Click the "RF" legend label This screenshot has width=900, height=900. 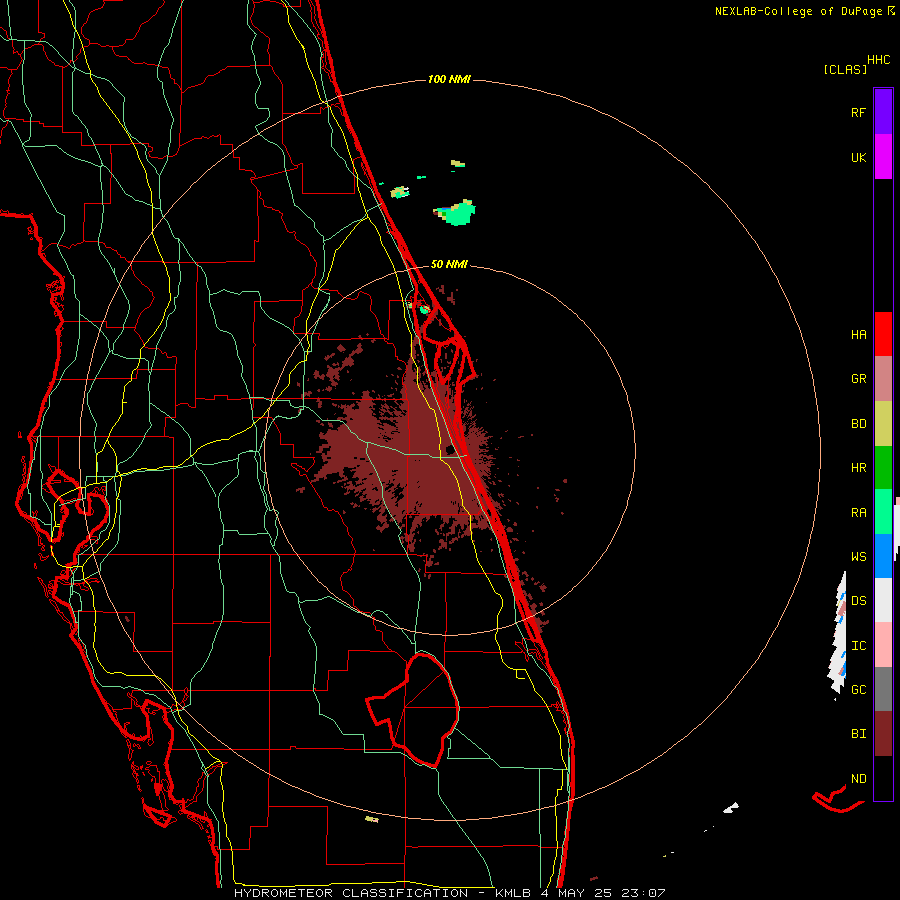[858, 113]
